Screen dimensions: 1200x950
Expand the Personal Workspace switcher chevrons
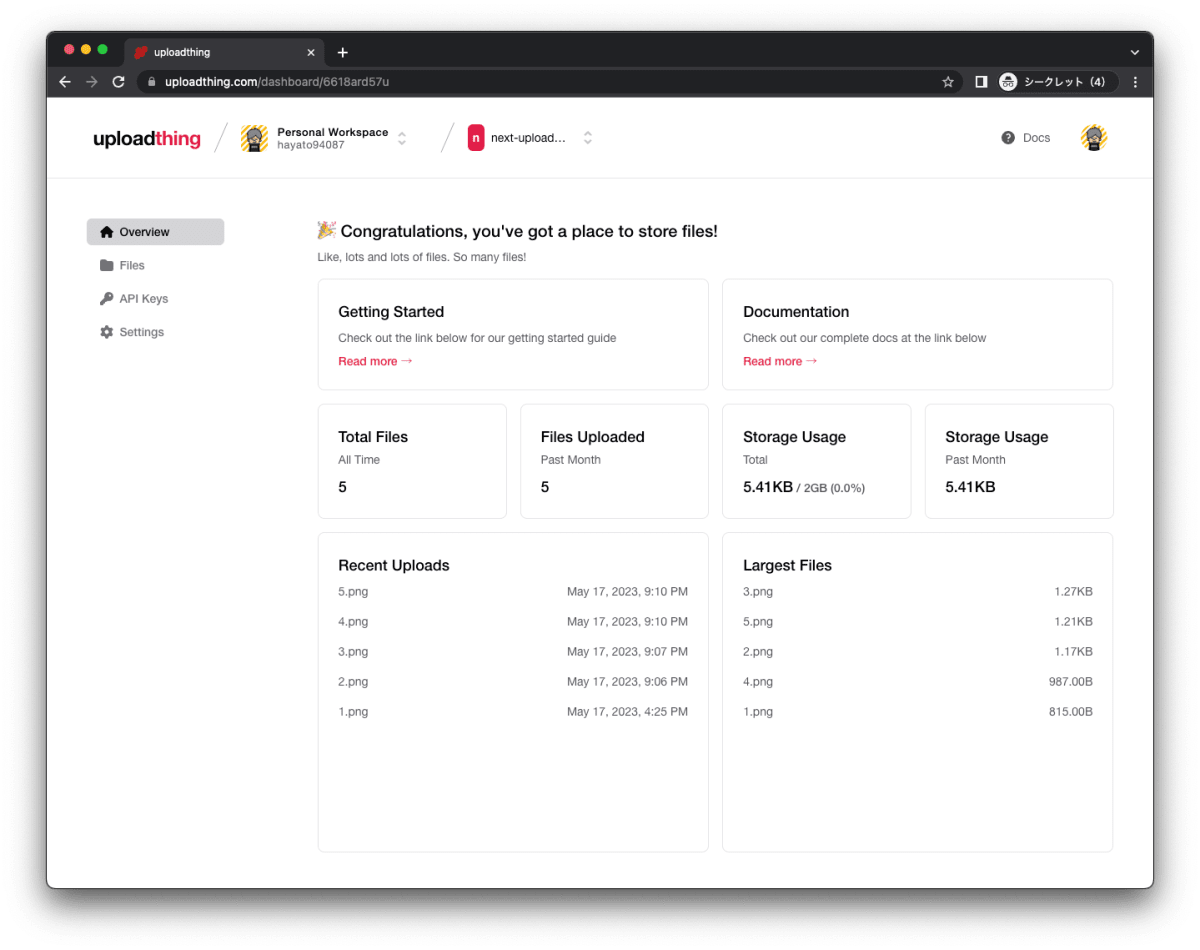point(401,137)
